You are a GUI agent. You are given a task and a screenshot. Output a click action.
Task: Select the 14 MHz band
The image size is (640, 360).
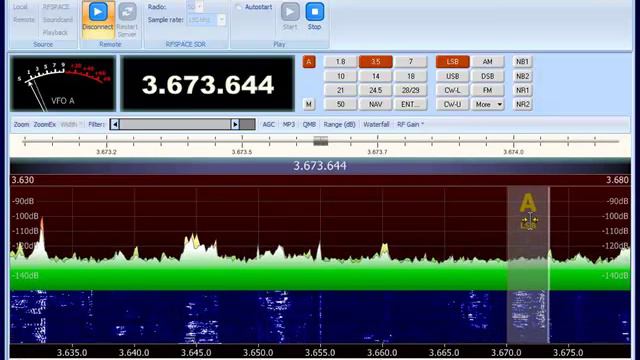click(x=376, y=76)
